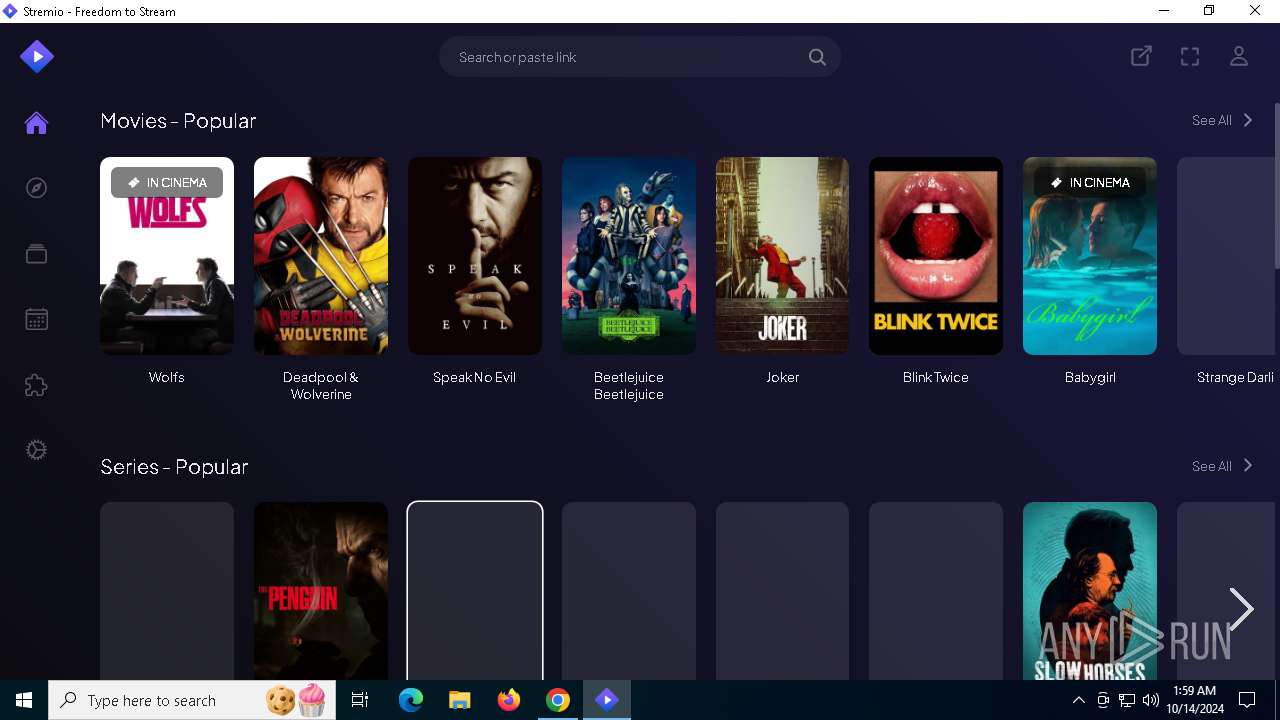Screen dimensions: 1280x720
Task: Open the external link icon in top bar
Action: tap(1141, 57)
